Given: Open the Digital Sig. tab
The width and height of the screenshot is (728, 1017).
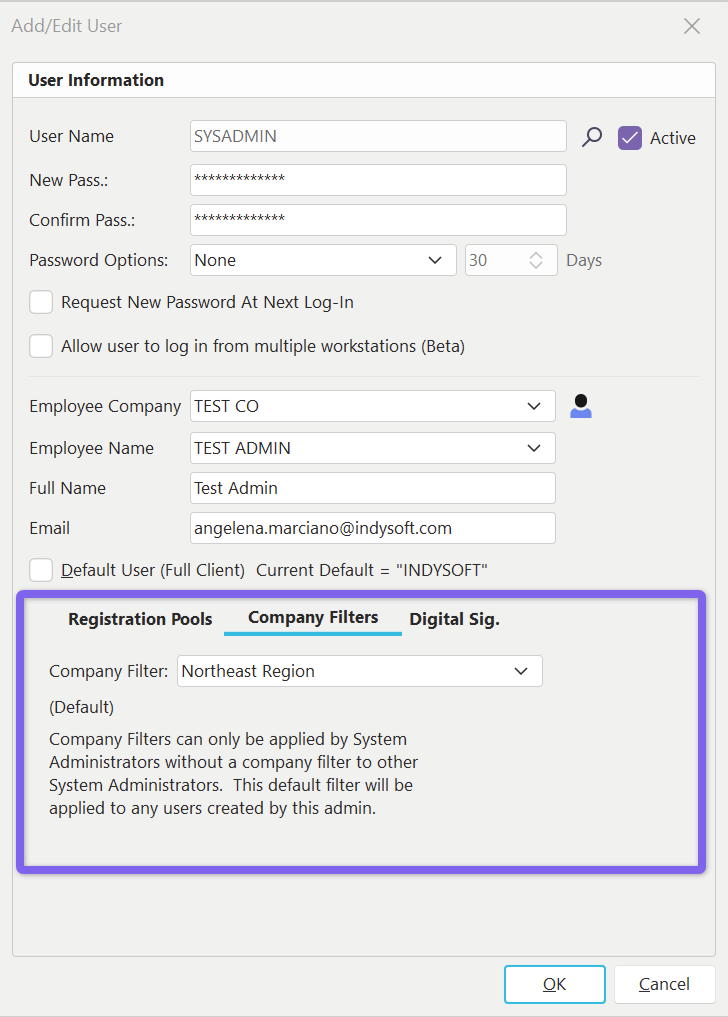Looking at the screenshot, I should (454, 619).
